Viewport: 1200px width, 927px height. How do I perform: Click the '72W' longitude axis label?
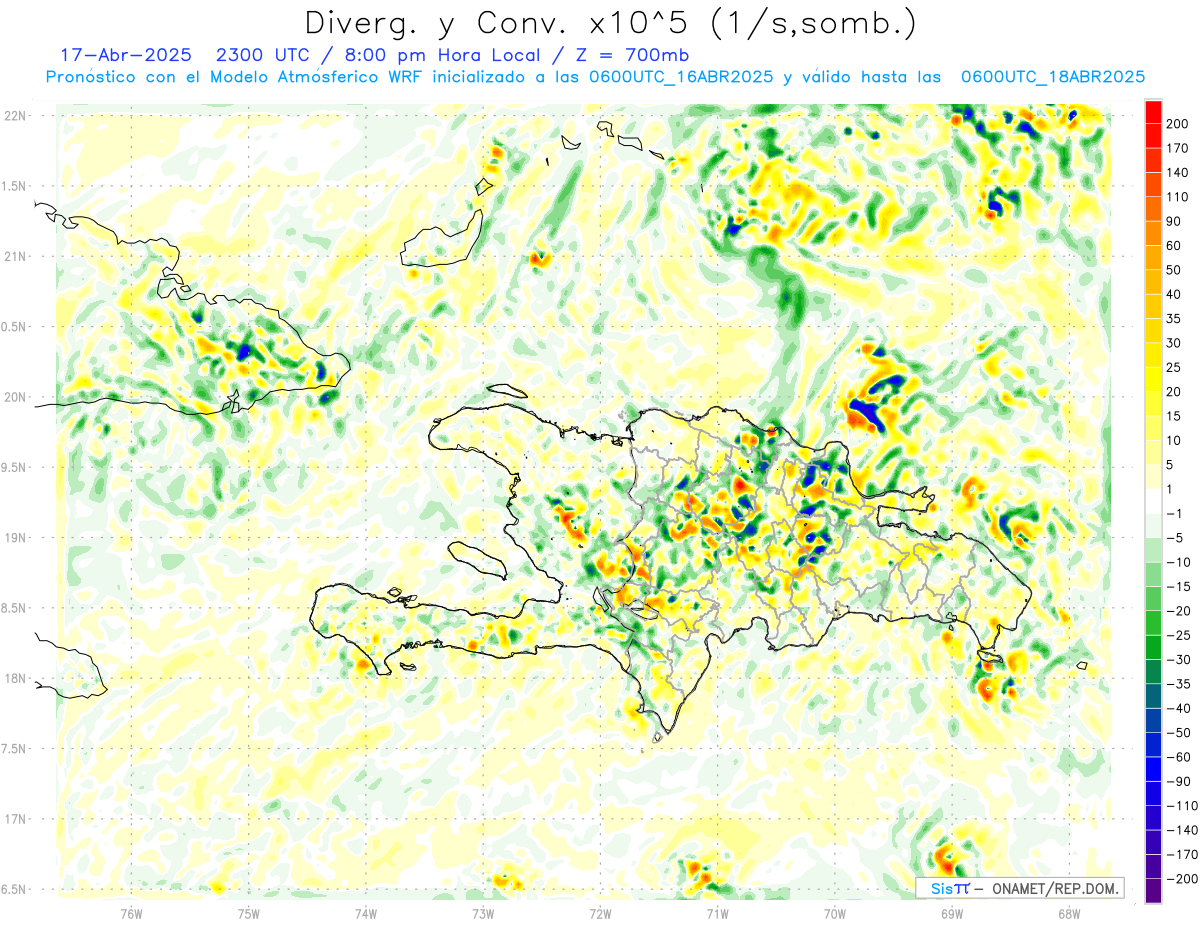point(600,913)
